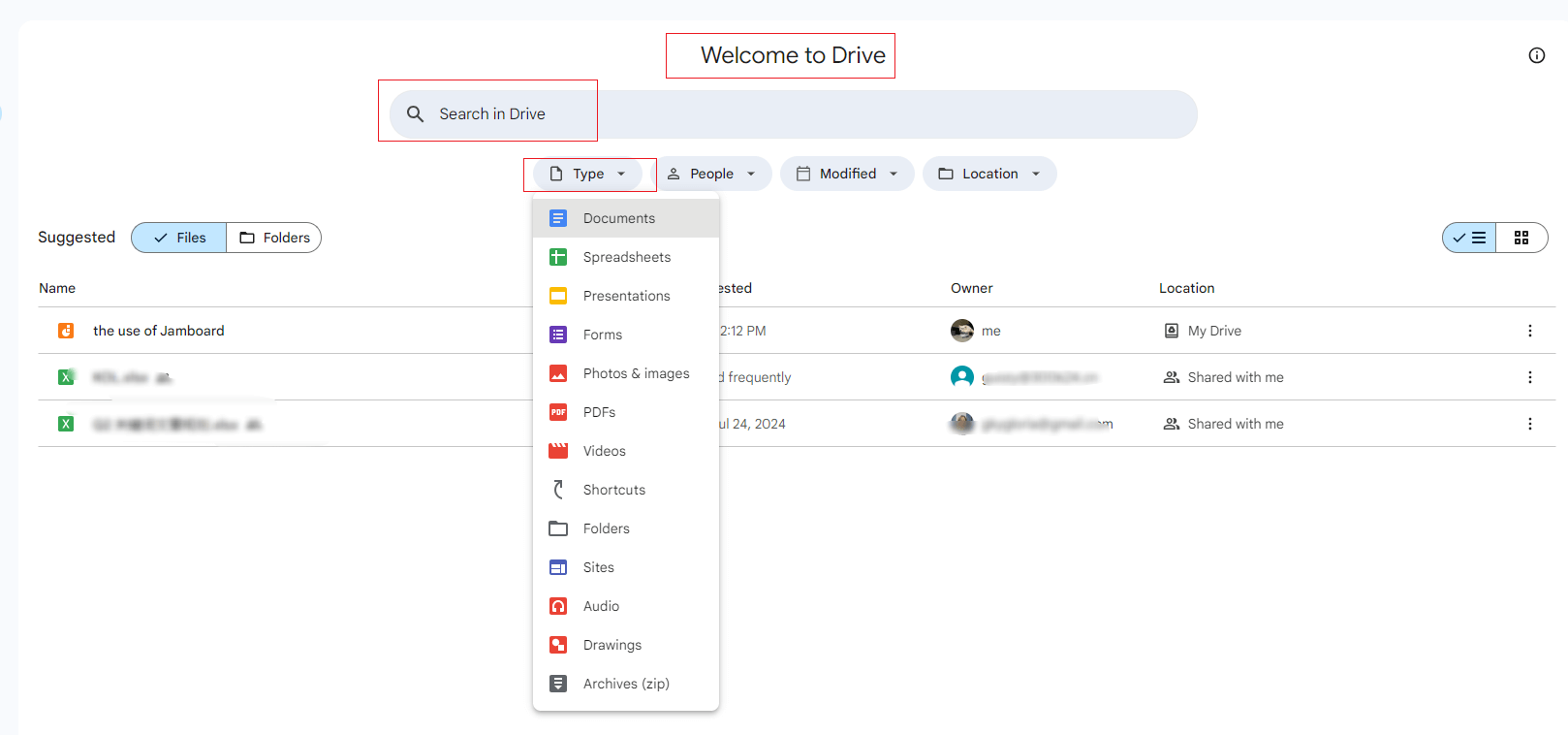
Task: Select Presentations from the Type menu
Action: [x=626, y=296]
